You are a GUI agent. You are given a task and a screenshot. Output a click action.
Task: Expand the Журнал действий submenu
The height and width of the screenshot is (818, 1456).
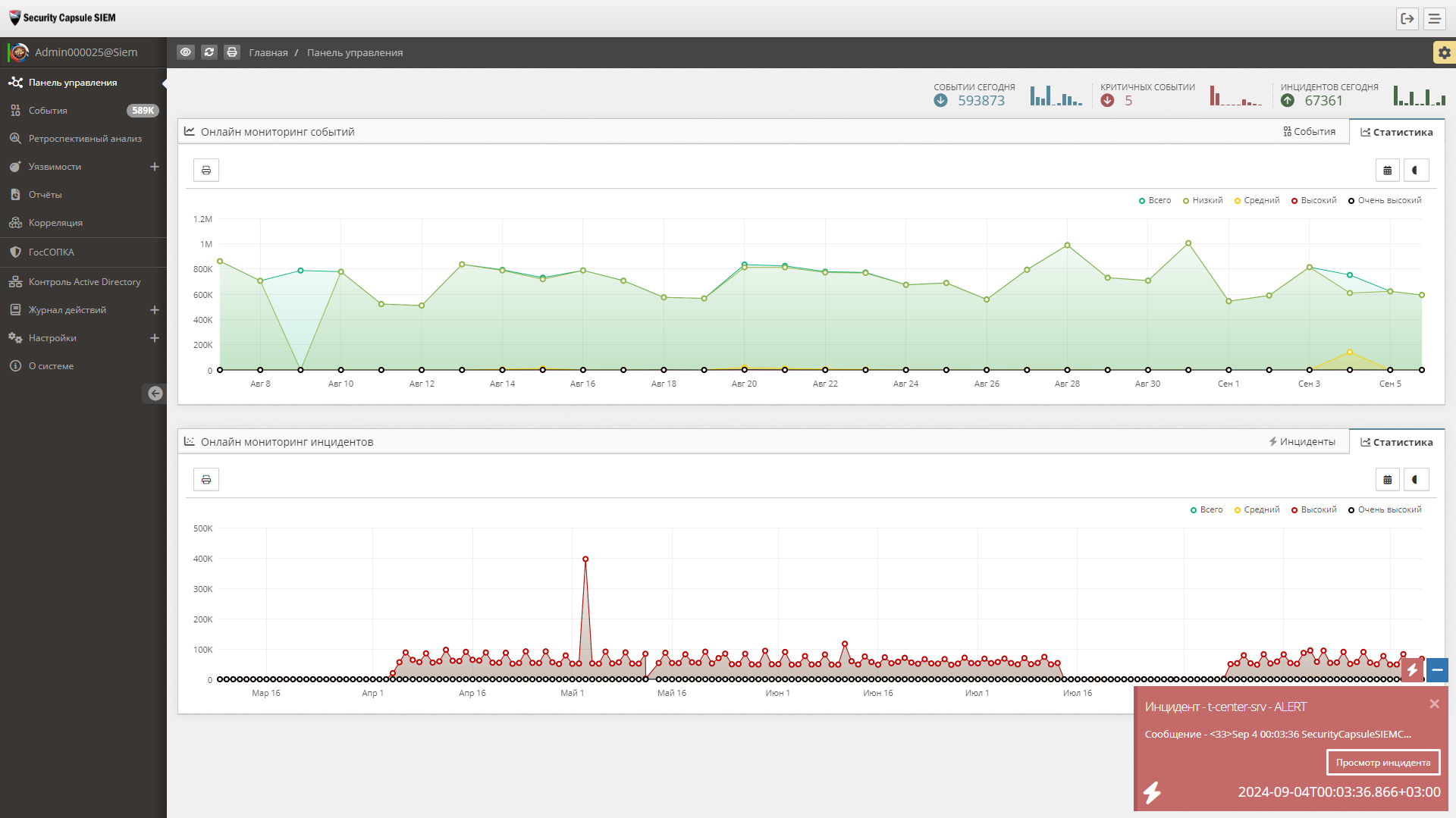[155, 310]
